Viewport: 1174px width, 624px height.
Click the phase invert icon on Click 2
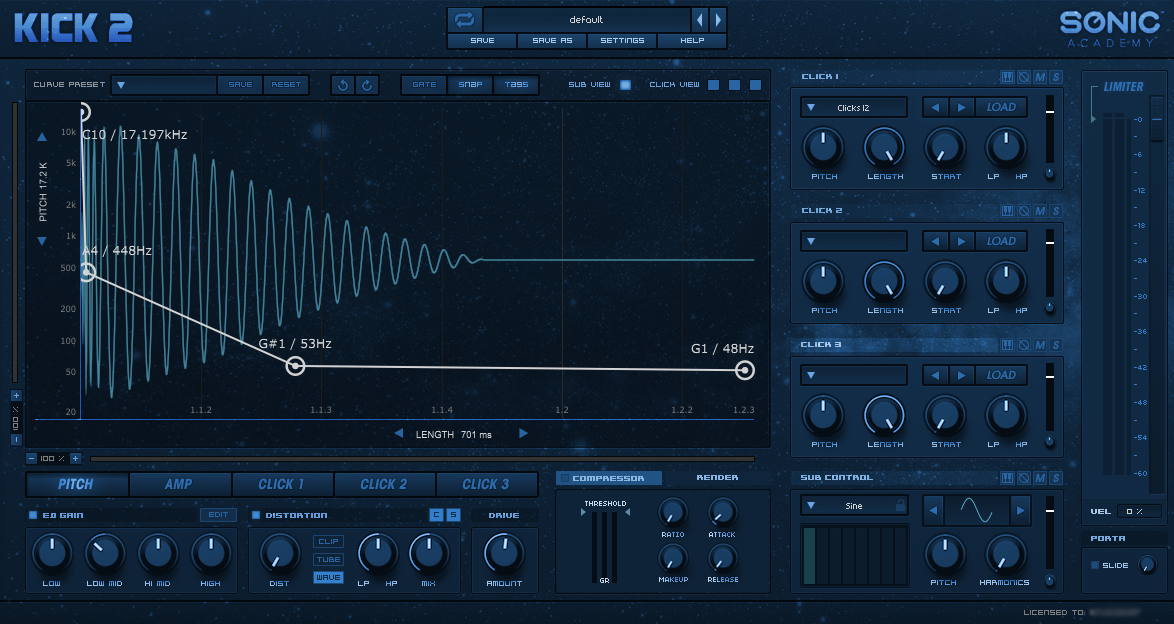1024,211
